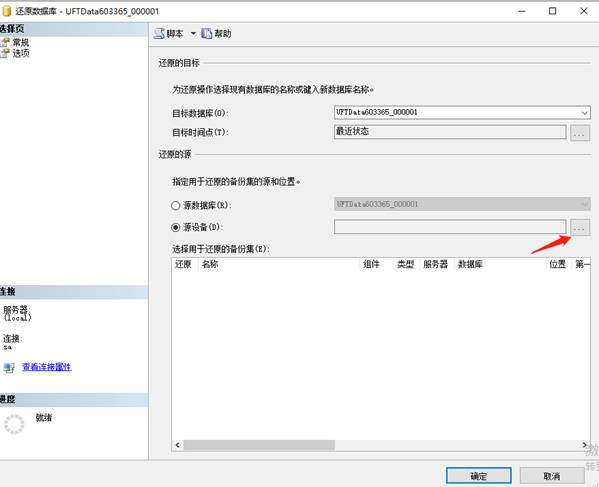Click the 帮助 help icon

[x=207, y=34]
